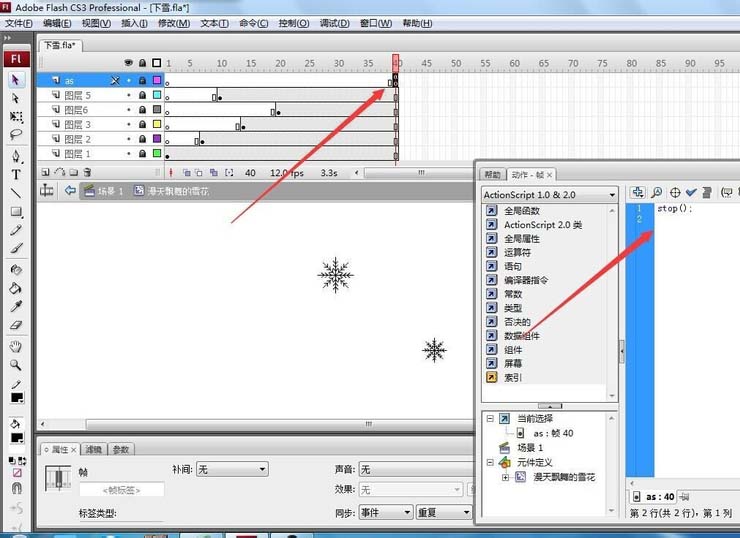Image resolution: width=740 pixels, height=538 pixels.
Task: Toggle visibility dot of layer 图层 3
Action: point(128,125)
